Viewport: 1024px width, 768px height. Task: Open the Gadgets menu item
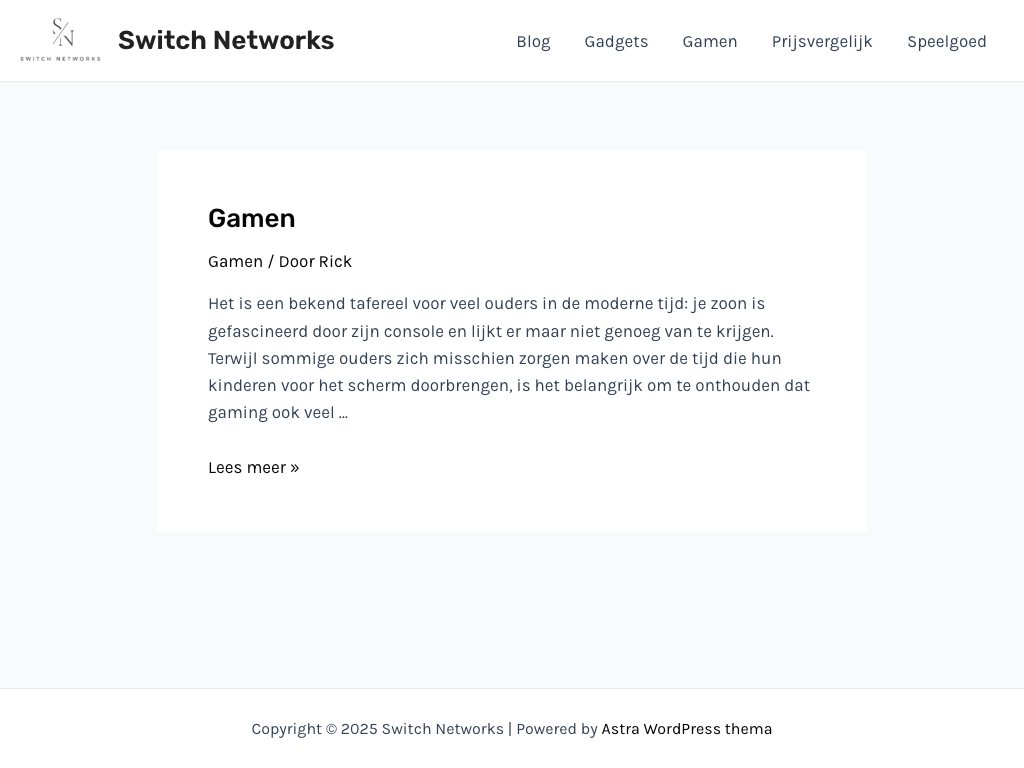(x=616, y=41)
